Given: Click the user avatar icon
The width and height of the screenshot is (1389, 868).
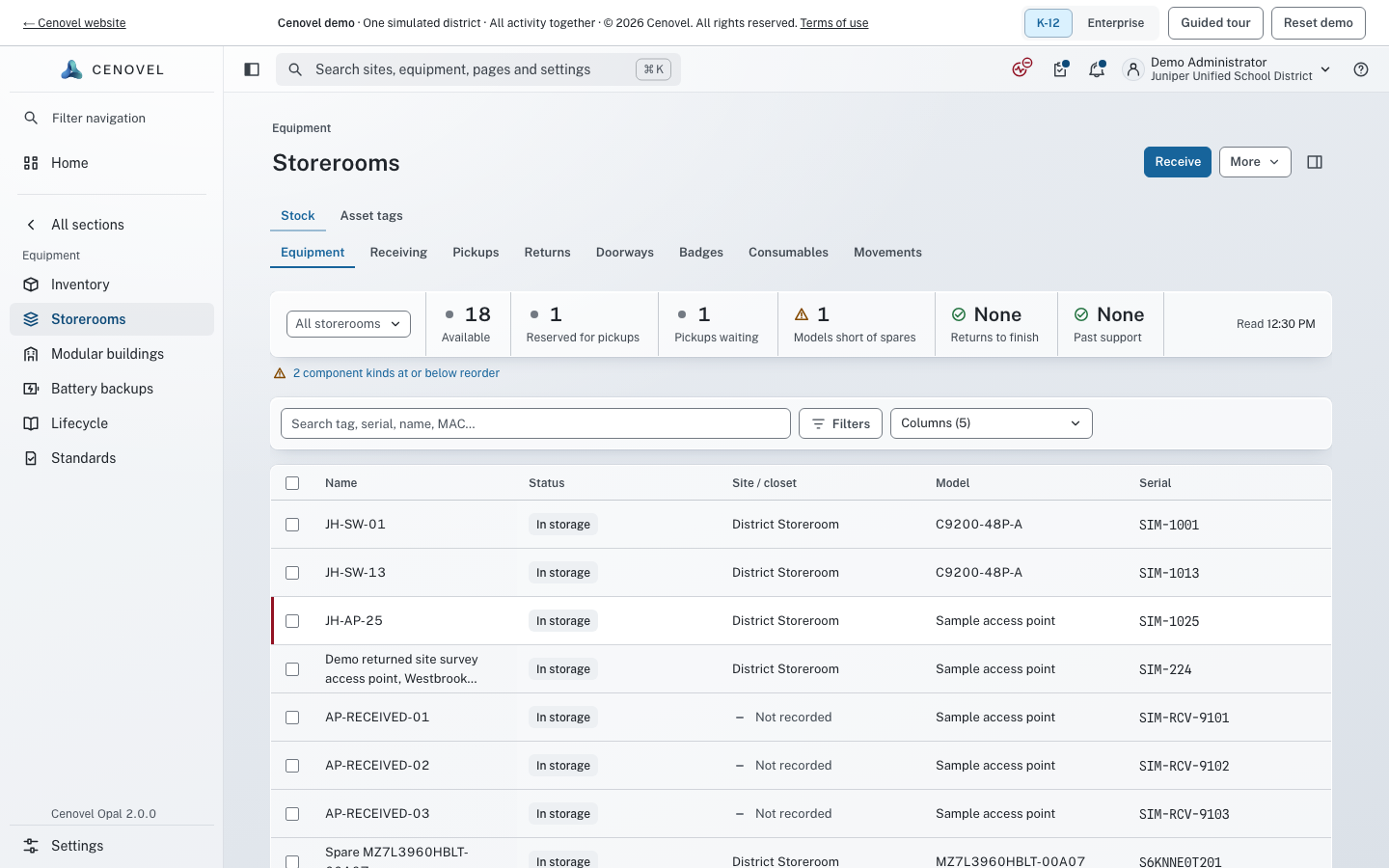Looking at the screenshot, I should pos(1132,69).
